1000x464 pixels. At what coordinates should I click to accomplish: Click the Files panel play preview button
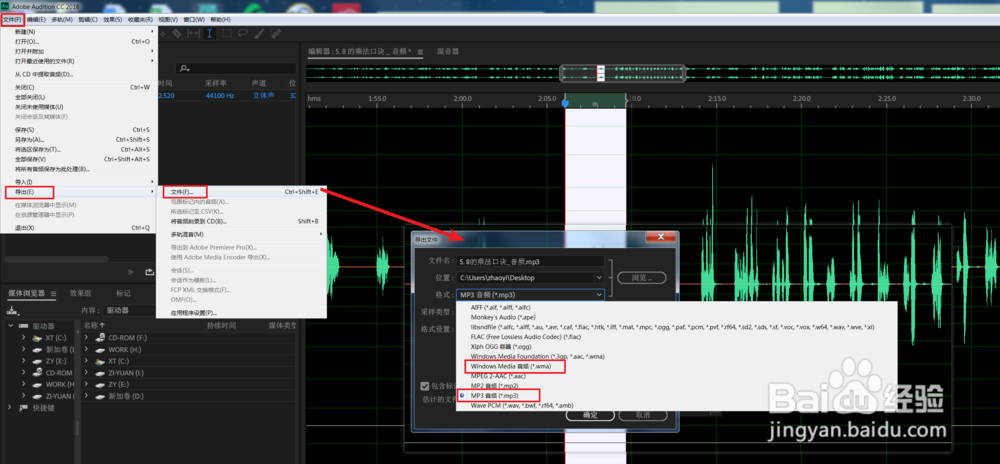point(131,272)
